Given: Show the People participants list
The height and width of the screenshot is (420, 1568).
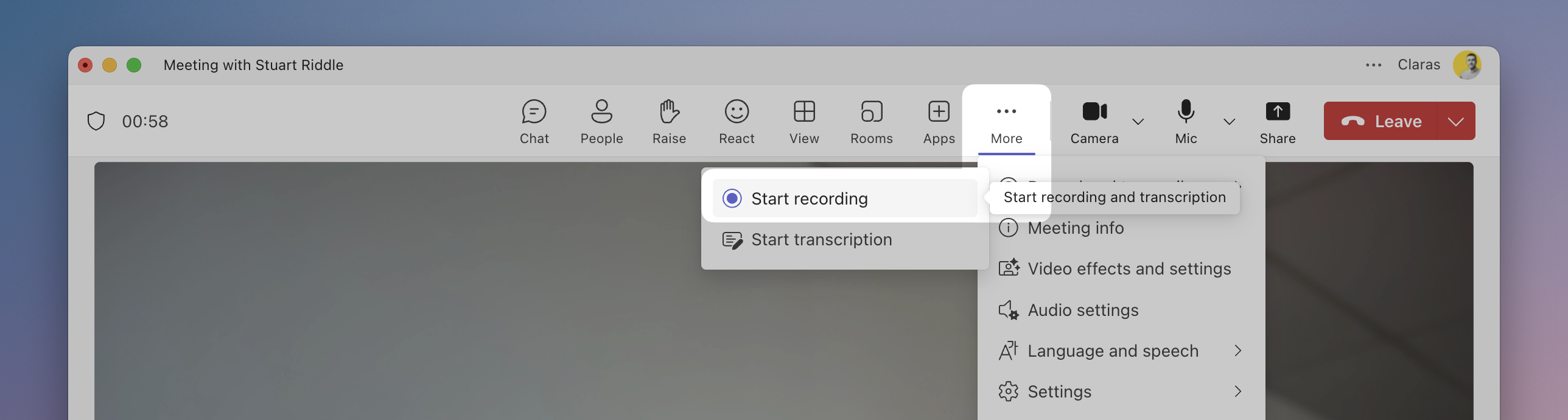Looking at the screenshot, I should pos(601,122).
